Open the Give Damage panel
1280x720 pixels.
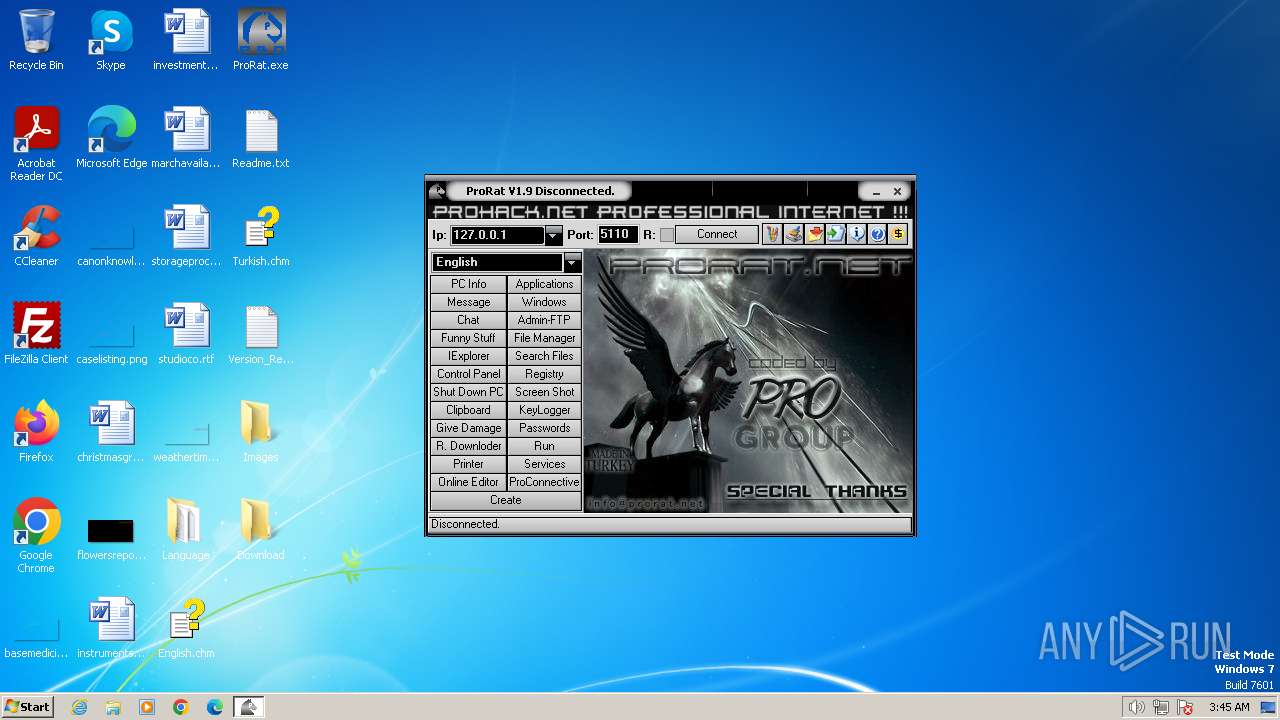point(468,428)
